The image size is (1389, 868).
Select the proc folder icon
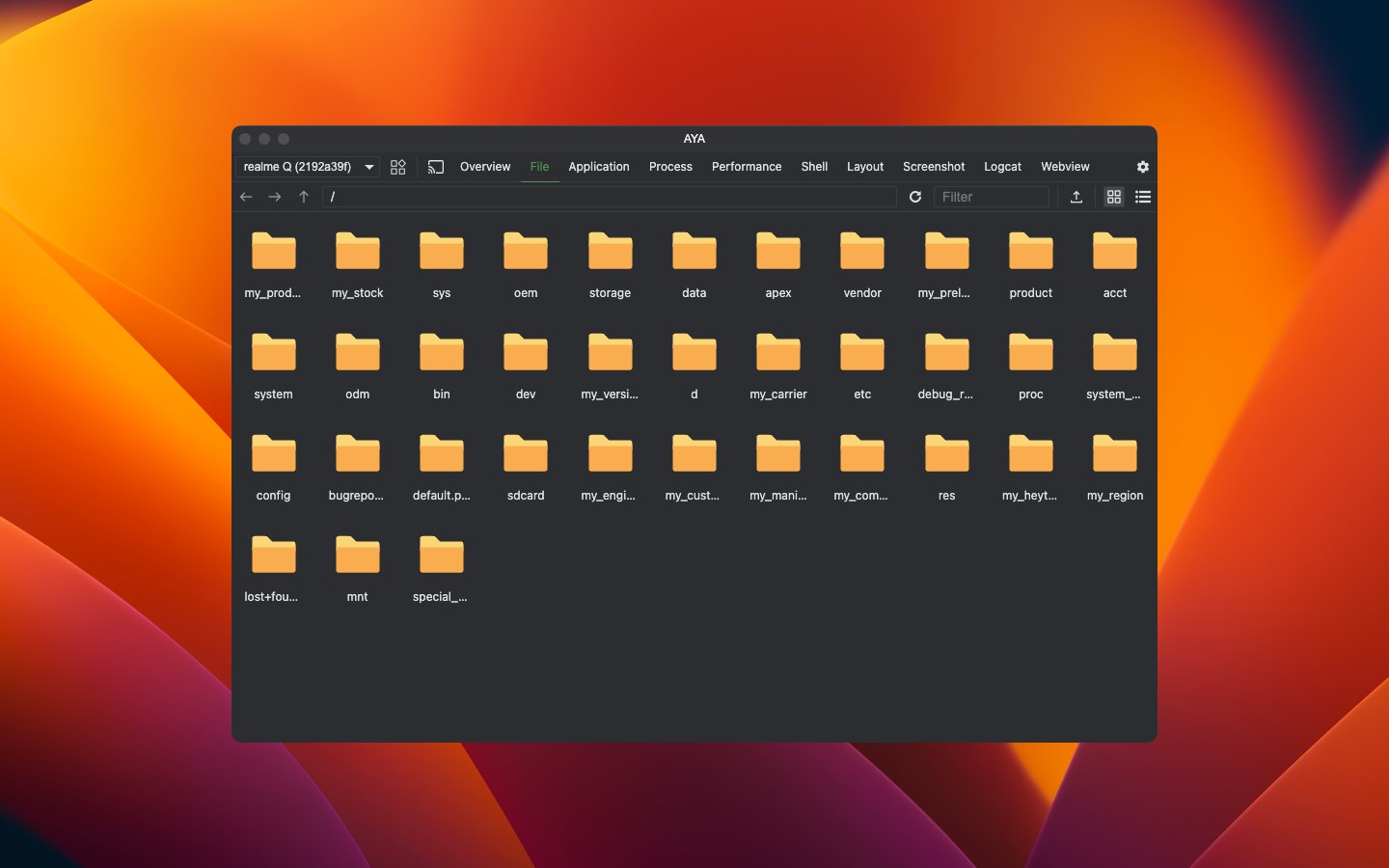click(x=1031, y=352)
